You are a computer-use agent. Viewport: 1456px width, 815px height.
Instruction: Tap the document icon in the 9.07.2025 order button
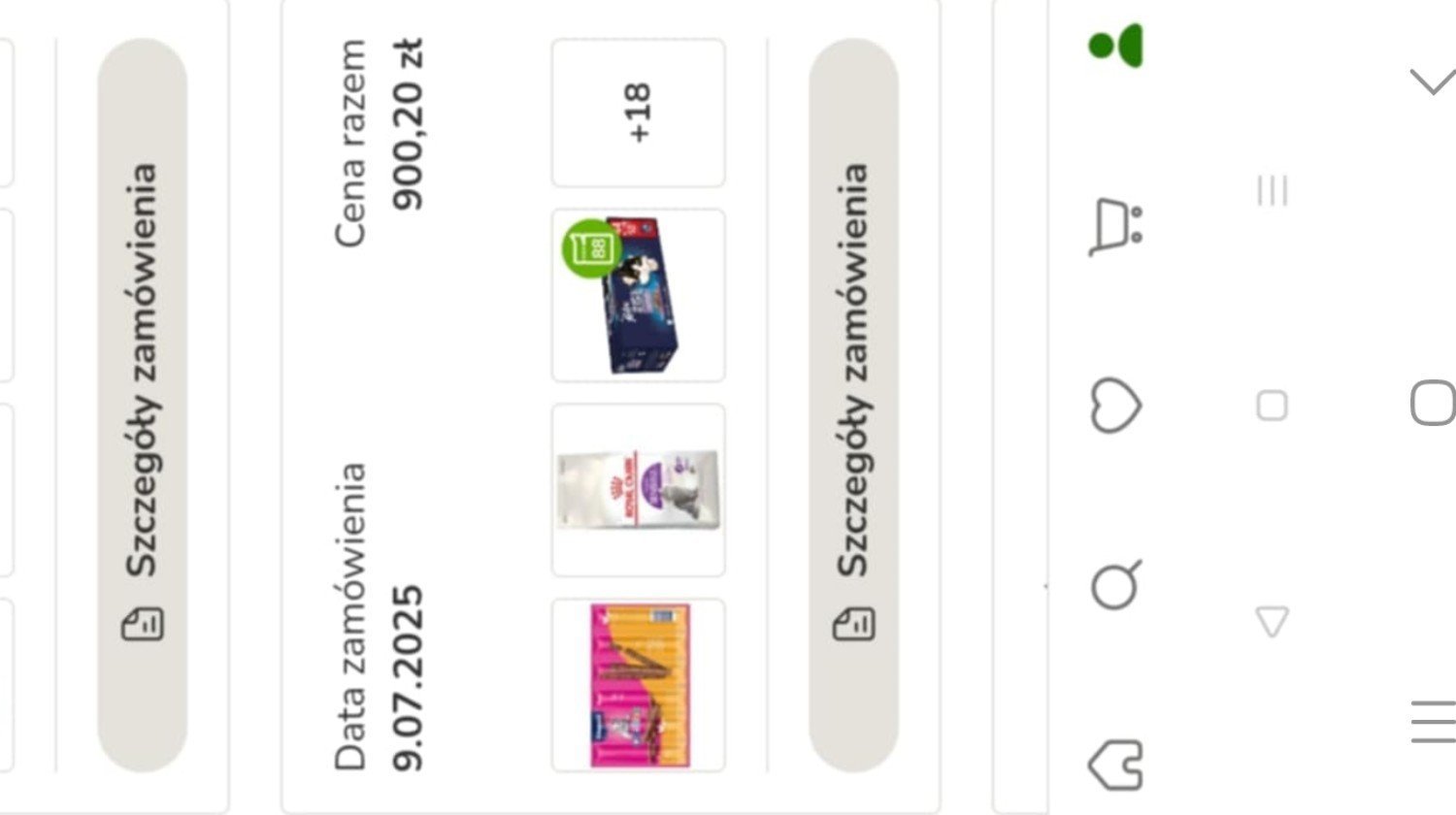click(x=853, y=624)
